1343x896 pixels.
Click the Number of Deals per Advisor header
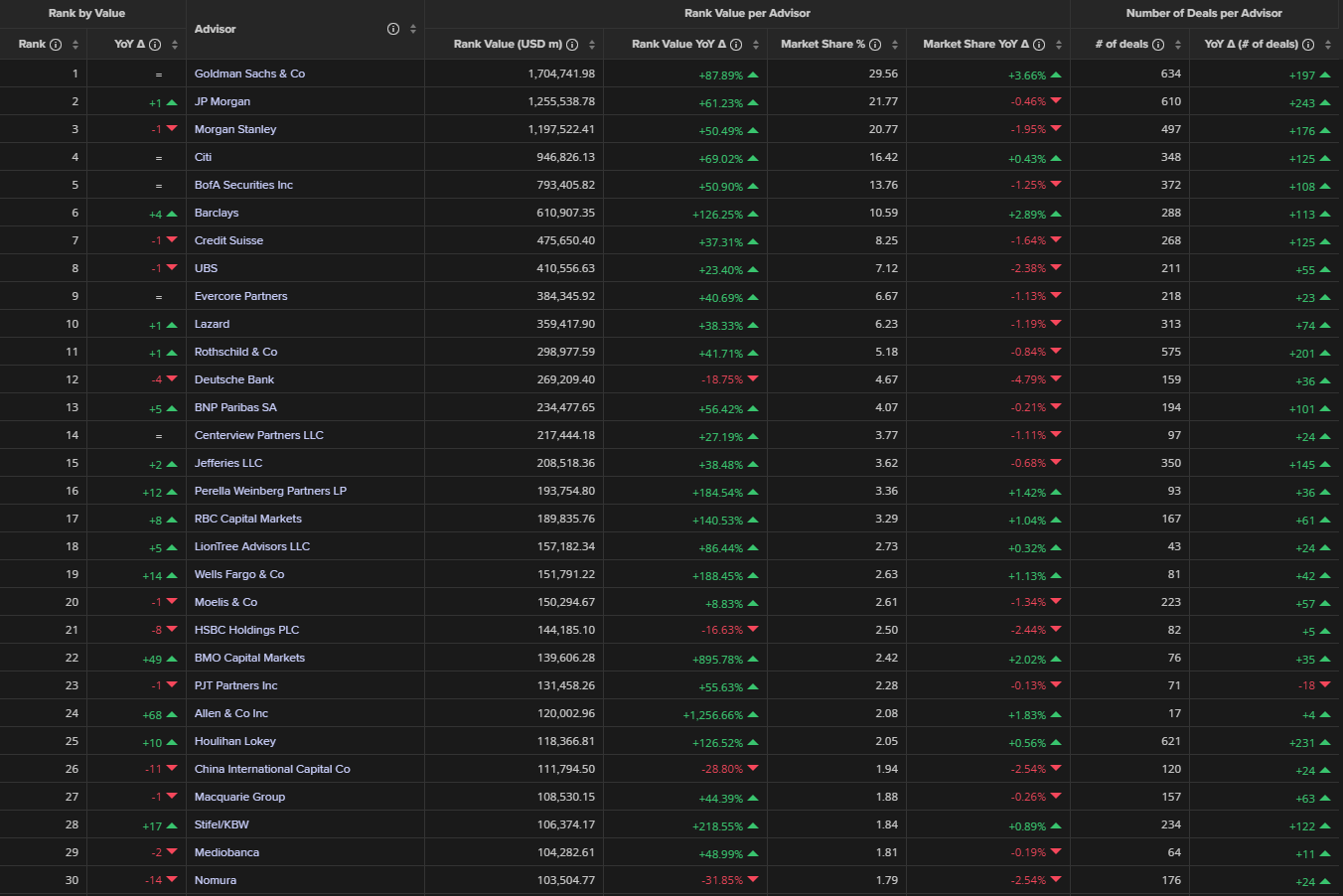1204,13
